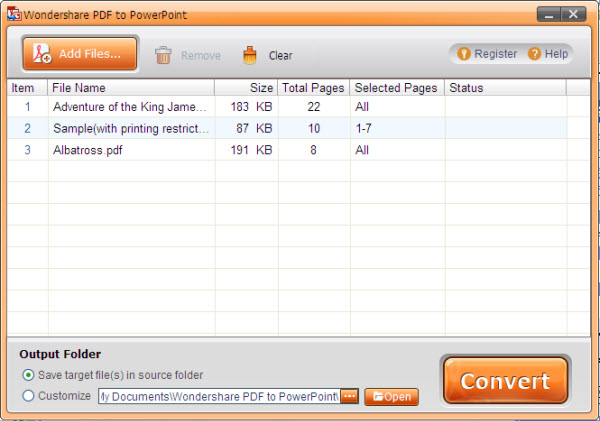Click the Wondershare app icon in title bar
Image resolution: width=600 pixels, height=421 pixels.
point(14,14)
